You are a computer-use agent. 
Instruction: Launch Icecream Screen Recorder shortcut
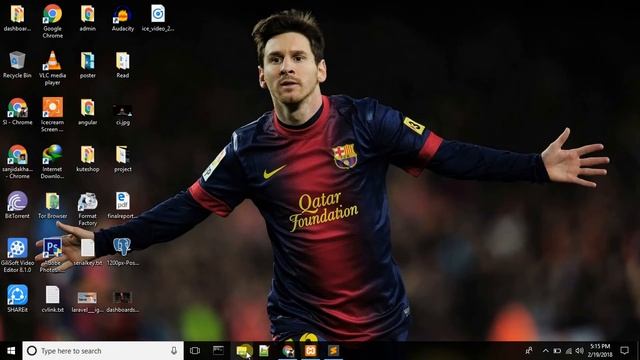53,115
